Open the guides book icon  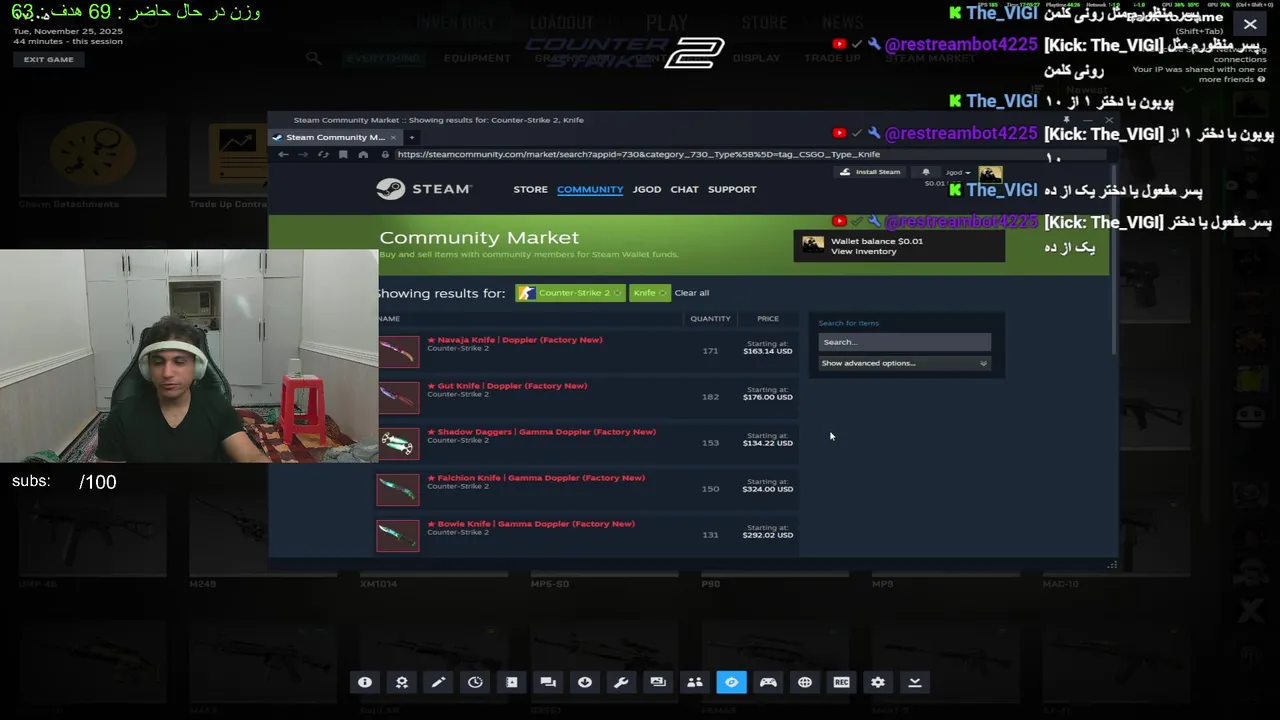tap(512, 682)
